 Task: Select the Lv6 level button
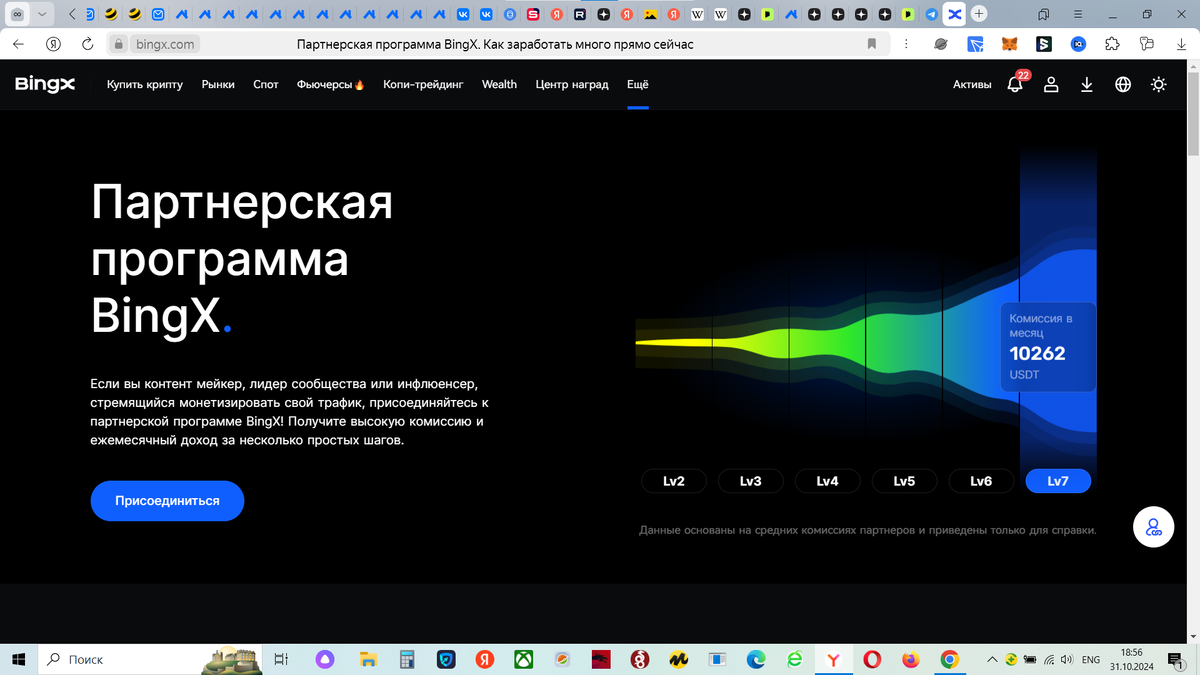pos(981,481)
